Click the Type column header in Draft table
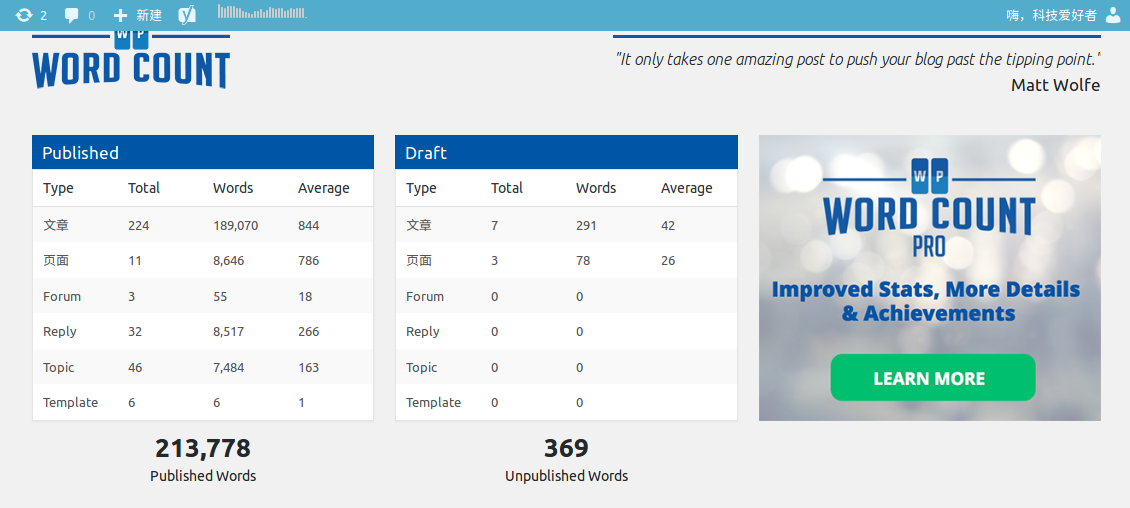This screenshot has width=1130, height=508. 422,188
